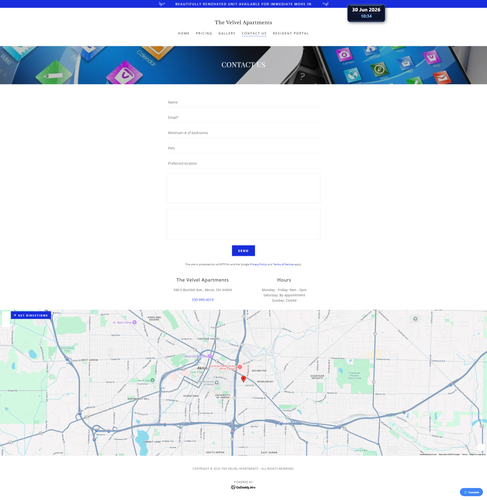This screenshot has height=500, width=487.
Task: Call the 330 phone number link
Action: pos(203,300)
